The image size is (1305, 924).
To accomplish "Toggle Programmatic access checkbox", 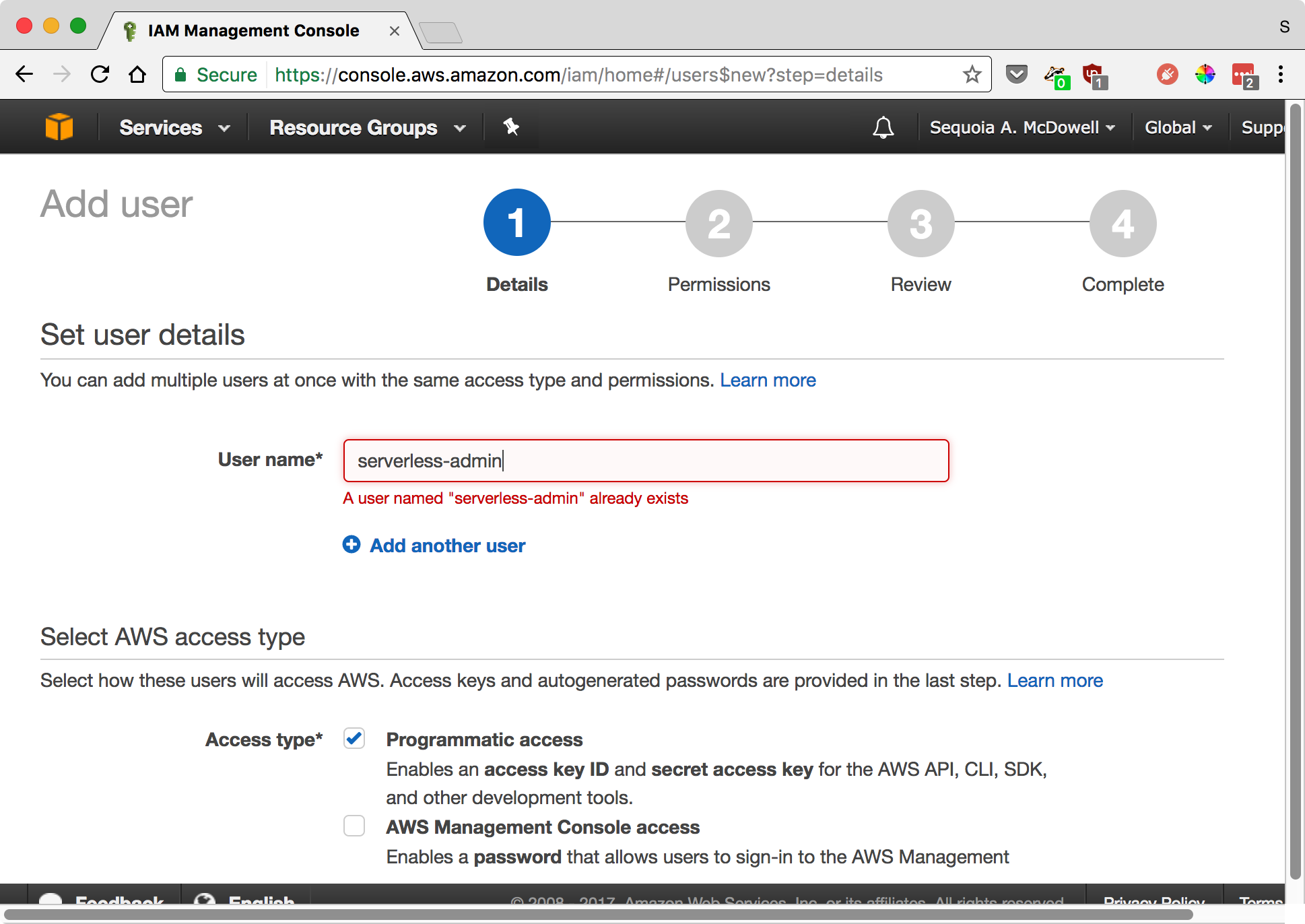I will click(x=354, y=739).
